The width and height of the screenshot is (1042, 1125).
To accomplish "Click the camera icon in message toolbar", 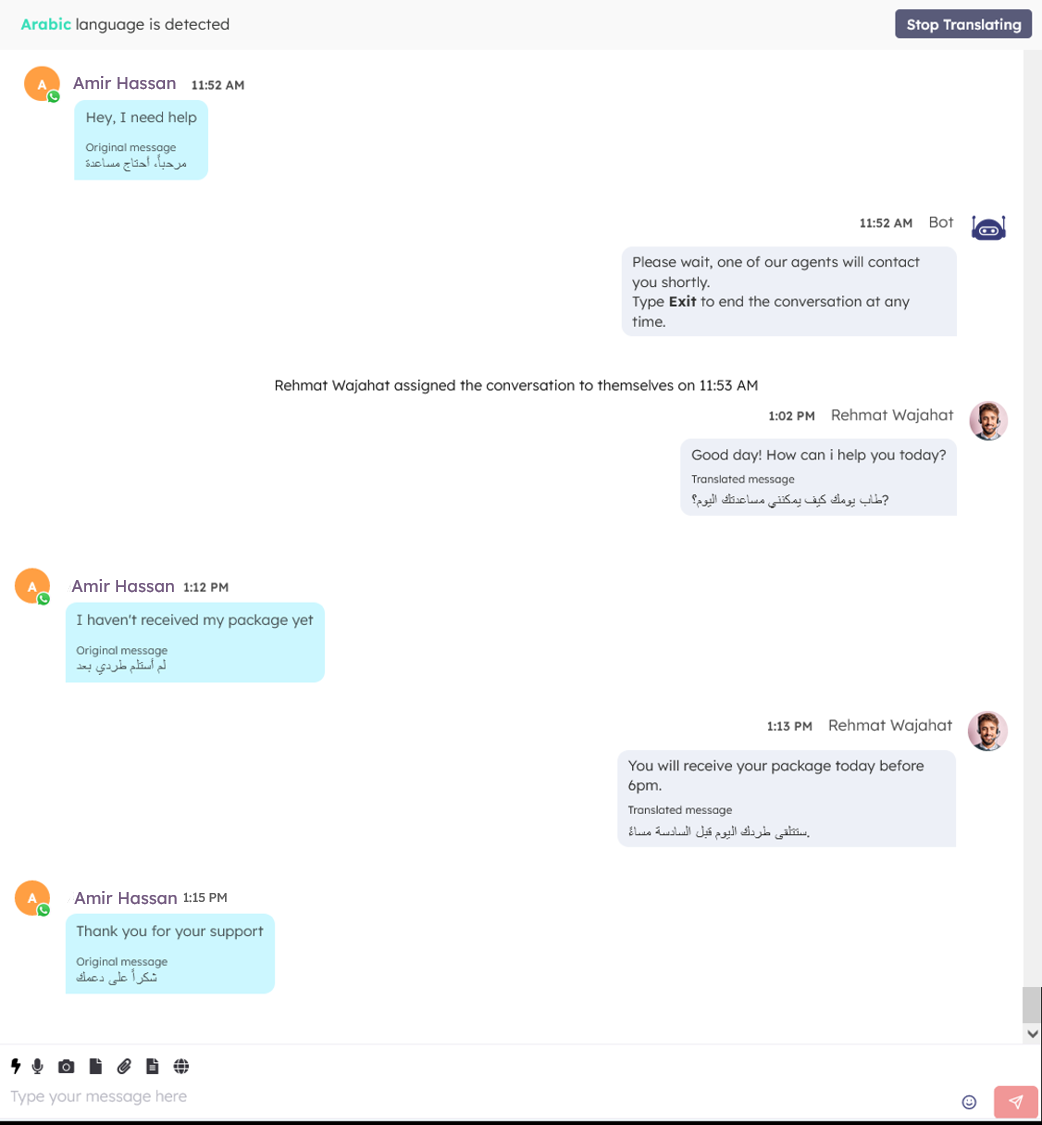I will coord(66,1066).
